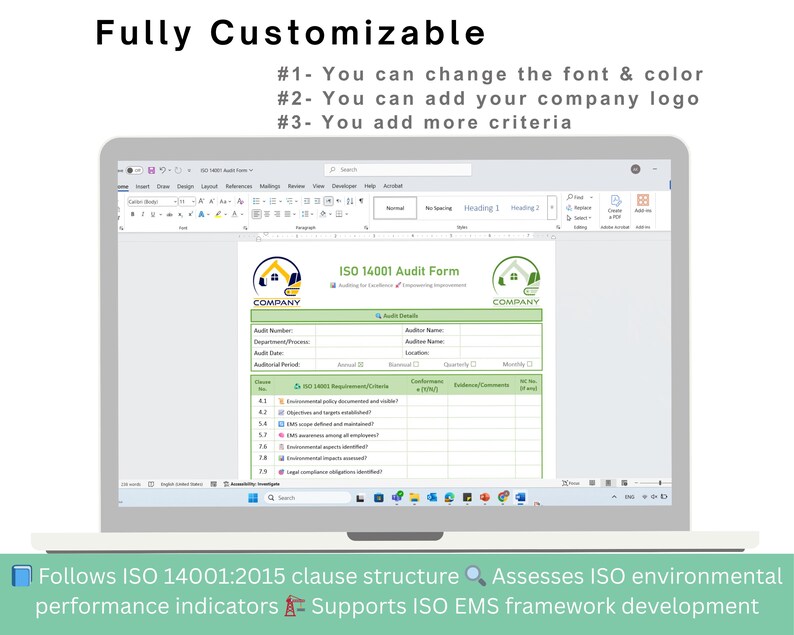Screen dimensions: 794x635
Task: Center the text
Action: (x=267, y=214)
